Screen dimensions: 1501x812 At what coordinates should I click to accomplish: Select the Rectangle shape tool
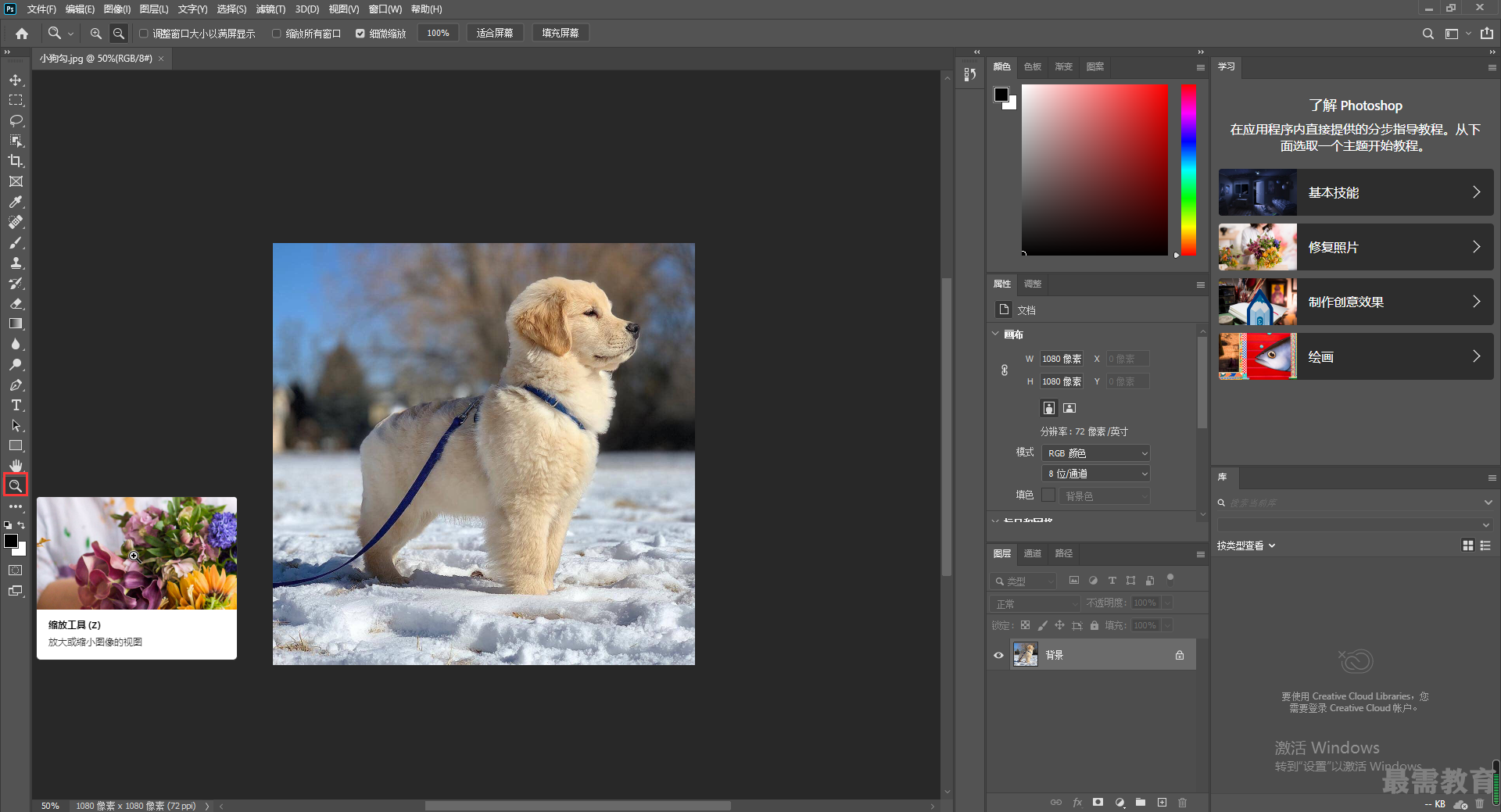click(16, 445)
